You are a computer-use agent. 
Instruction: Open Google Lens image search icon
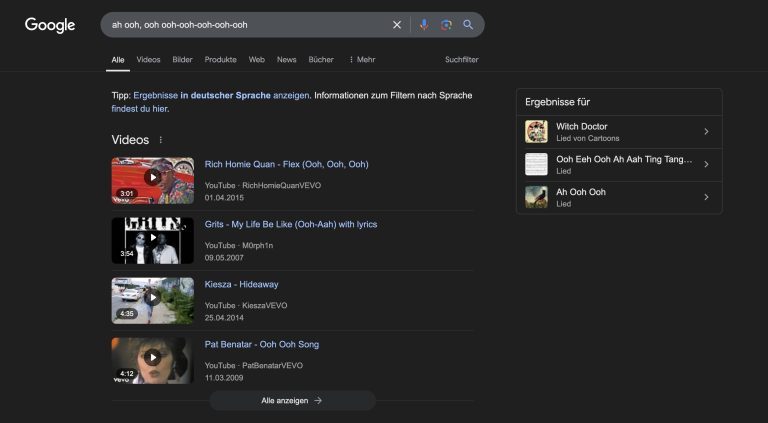point(446,25)
